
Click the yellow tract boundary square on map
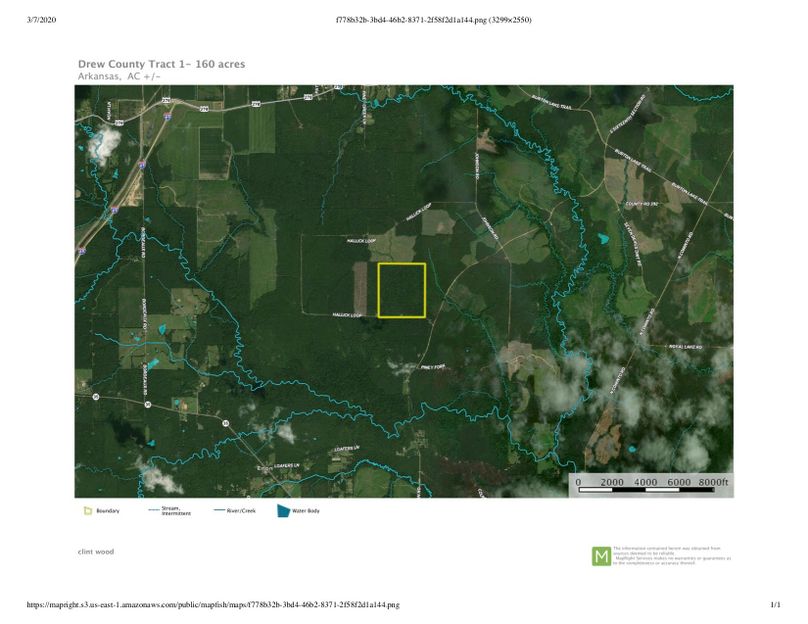click(x=402, y=290)
